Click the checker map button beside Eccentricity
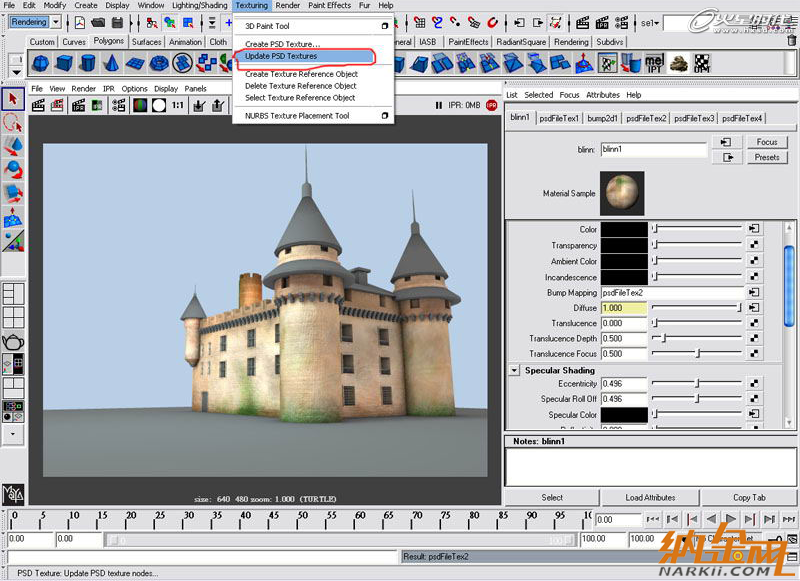800x581 pixels. point(754,383)
